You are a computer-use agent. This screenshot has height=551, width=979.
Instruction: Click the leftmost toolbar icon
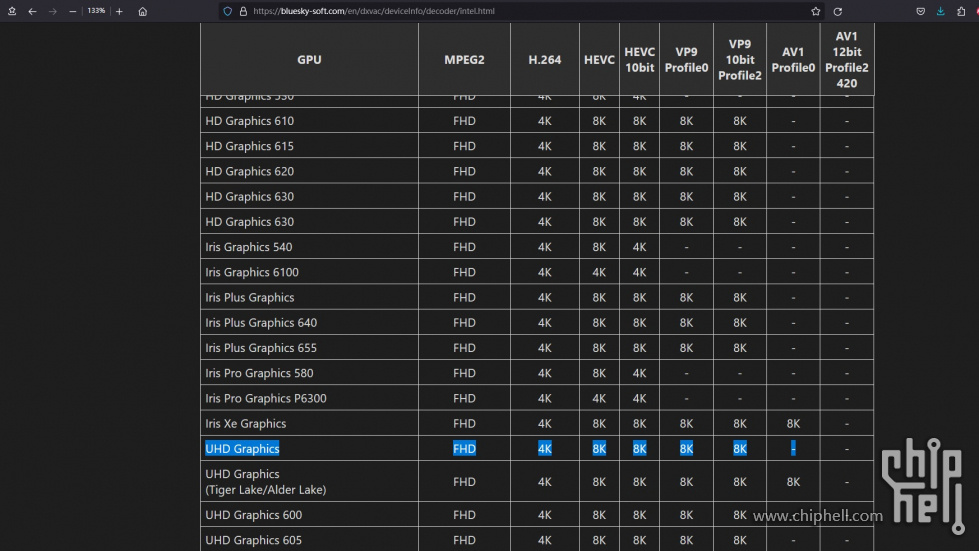click(12, 11)
